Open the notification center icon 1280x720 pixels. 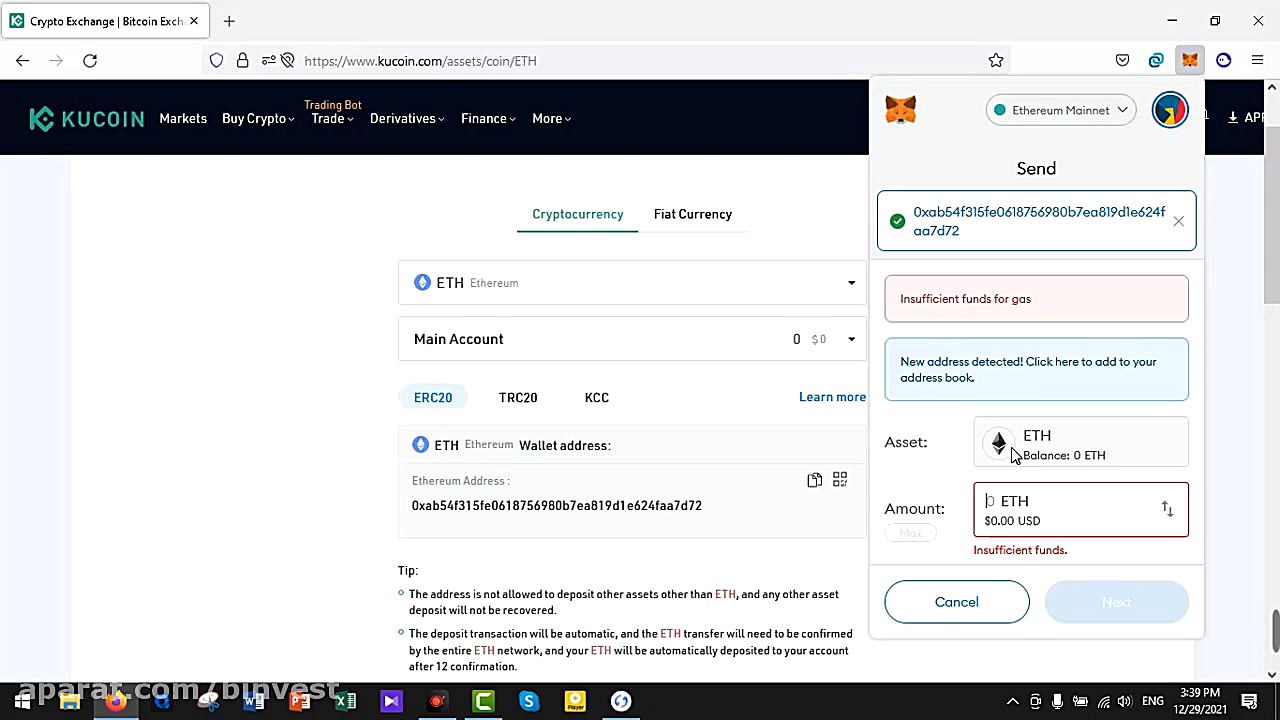click(1249, 702)
